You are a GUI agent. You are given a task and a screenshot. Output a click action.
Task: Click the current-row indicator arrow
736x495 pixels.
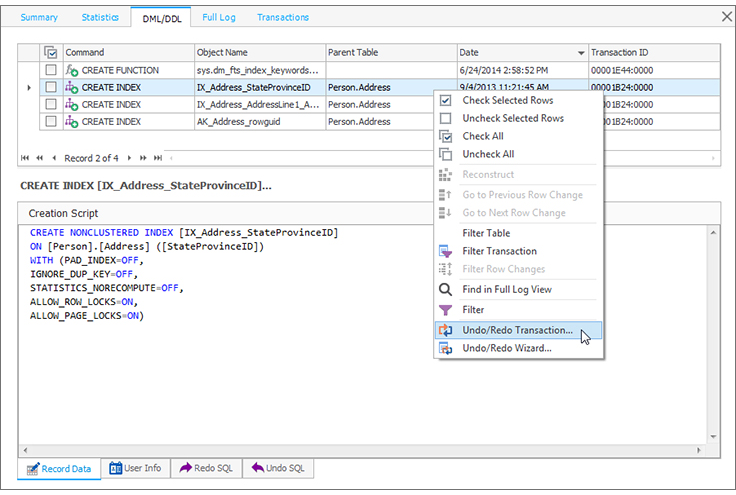[29, 87]
